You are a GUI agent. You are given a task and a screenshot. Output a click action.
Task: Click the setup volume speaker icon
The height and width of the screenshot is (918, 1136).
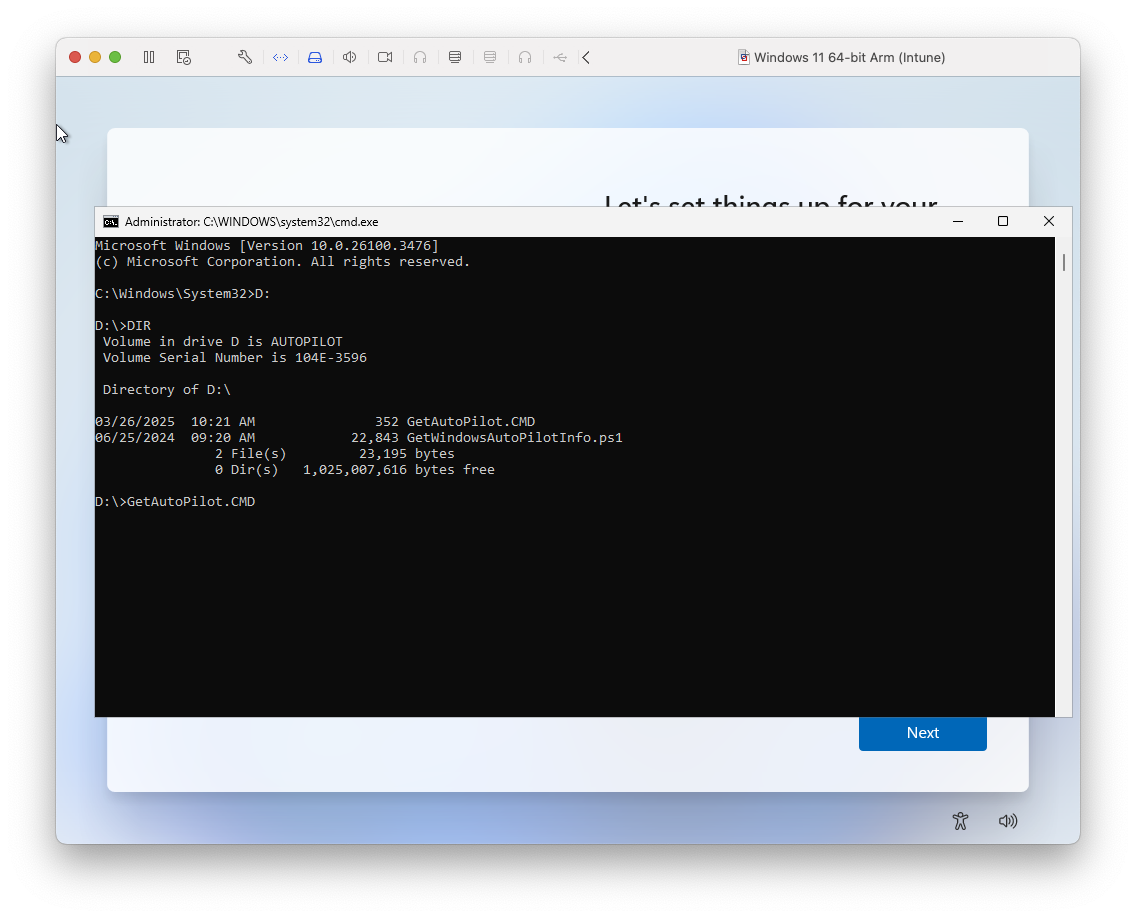coord(1008,821)
